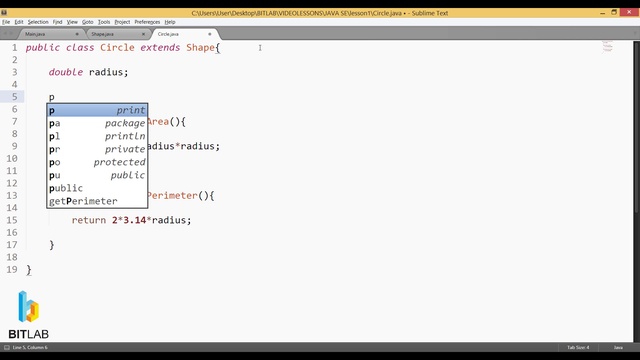Open the Tools menu
Viewport: 640px width, 360px height.
tap(104, 22)
